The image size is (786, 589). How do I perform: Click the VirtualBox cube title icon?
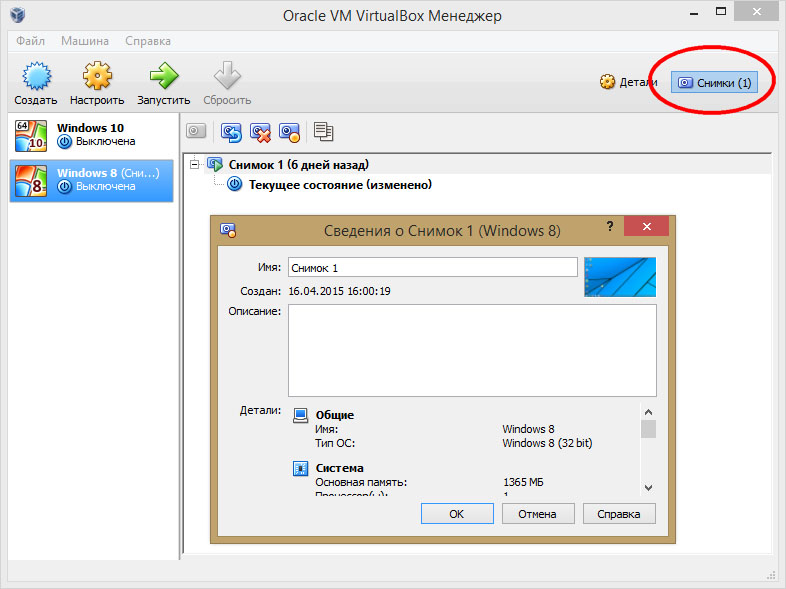(x=18, y=15)
